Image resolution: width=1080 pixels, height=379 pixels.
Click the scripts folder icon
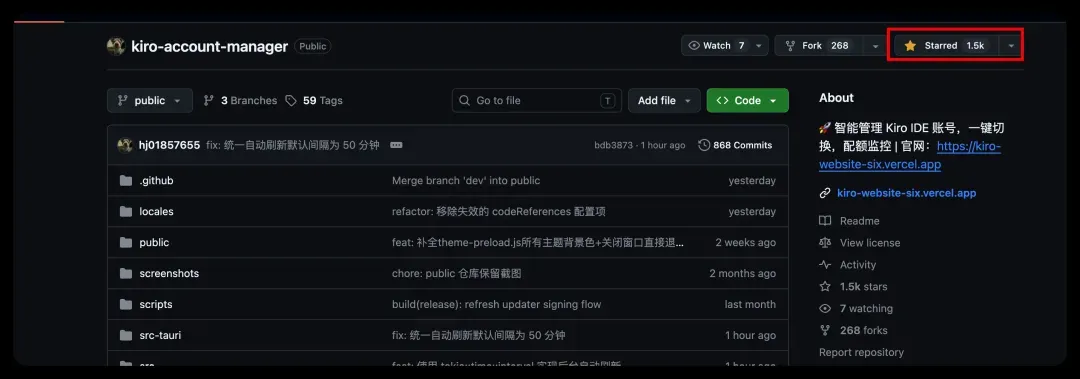point(125,305)
